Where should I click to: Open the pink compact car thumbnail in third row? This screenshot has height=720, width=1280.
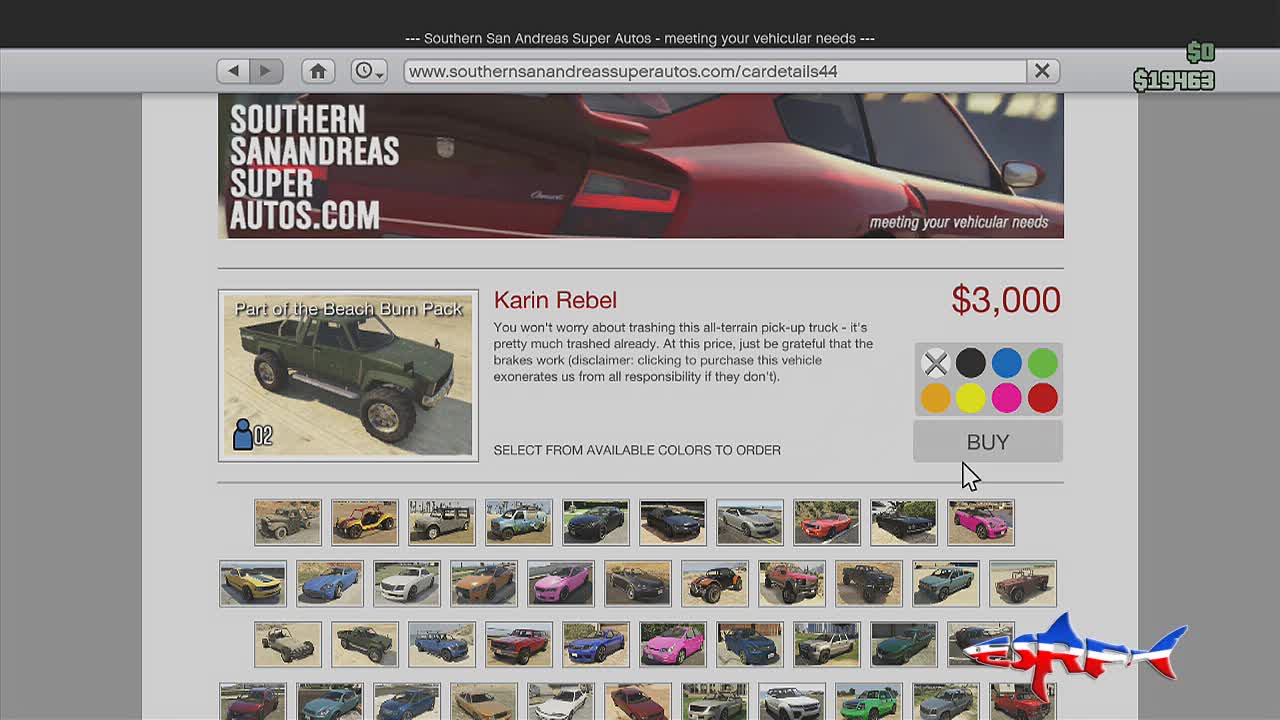[673, 645]
